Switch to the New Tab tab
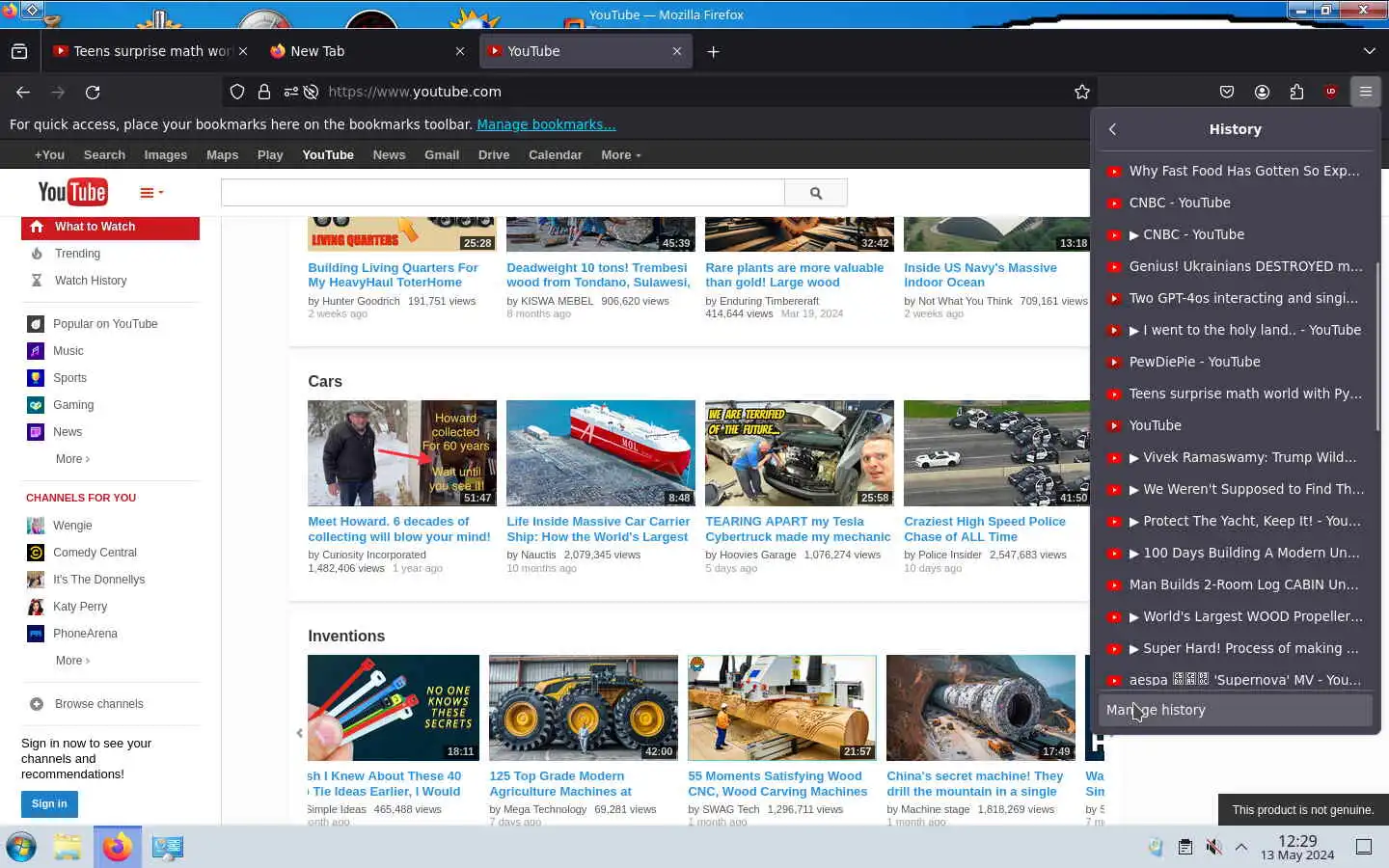 [x=368, y=51]
